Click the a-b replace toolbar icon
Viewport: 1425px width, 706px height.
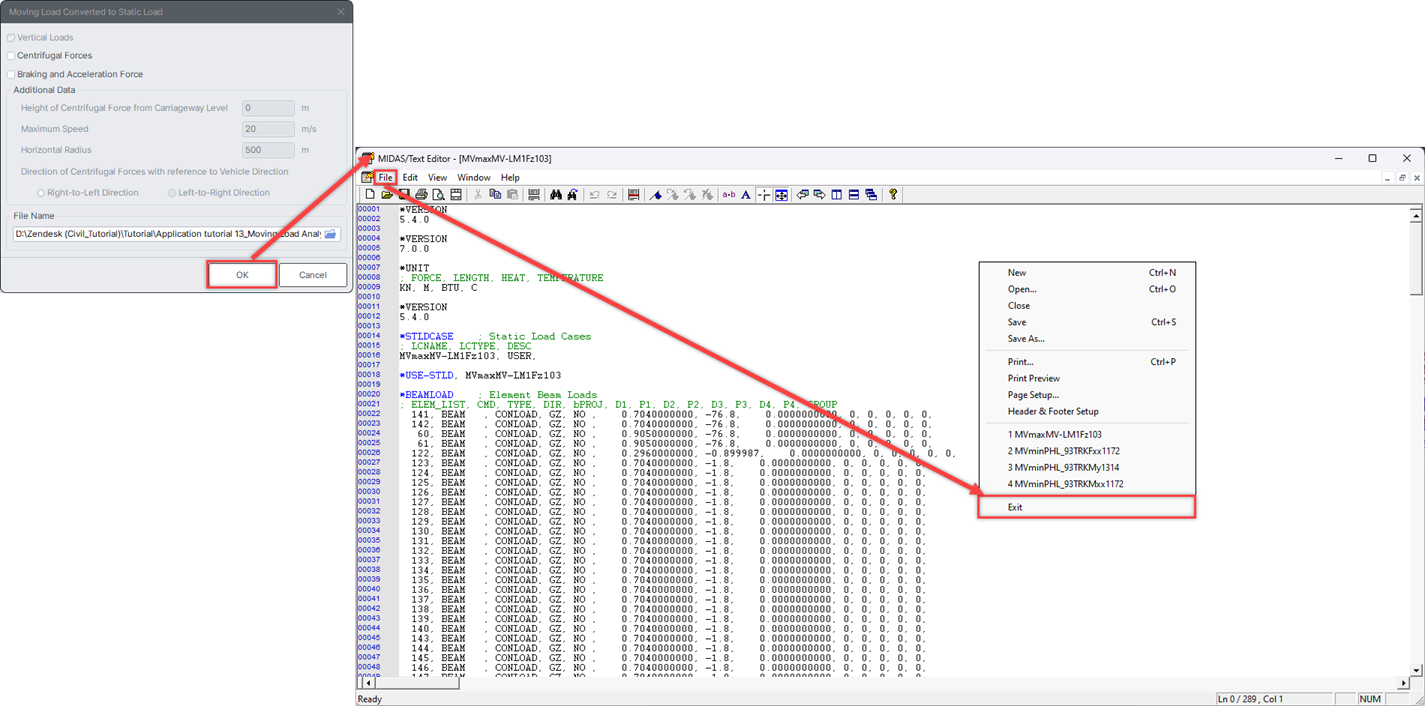(729, 195)
